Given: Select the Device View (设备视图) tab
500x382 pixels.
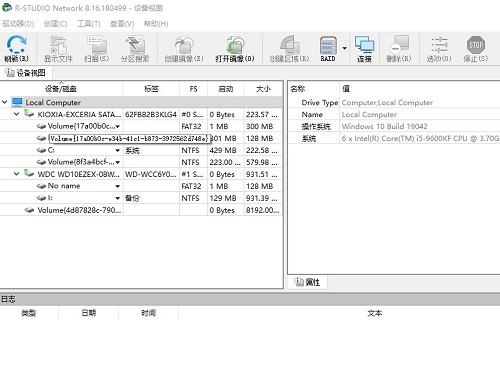Looking at the screenshot, I should [26, 73].
